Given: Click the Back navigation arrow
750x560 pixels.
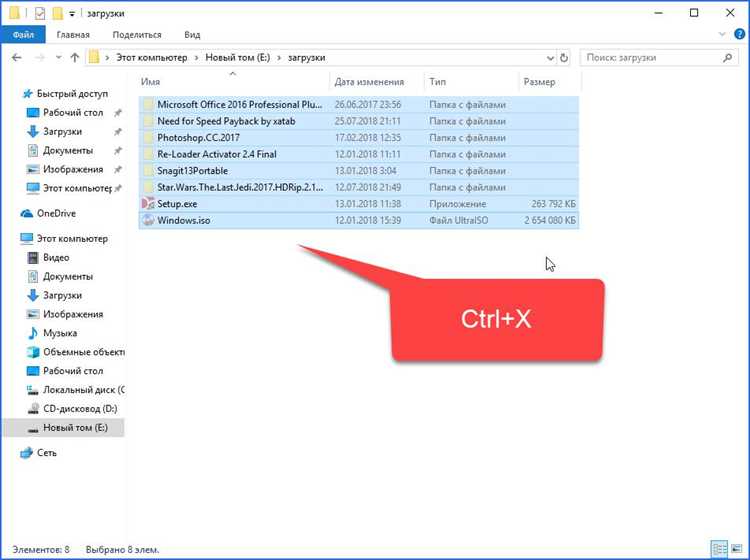Looking at the screenshot, I should pos(17,58).
